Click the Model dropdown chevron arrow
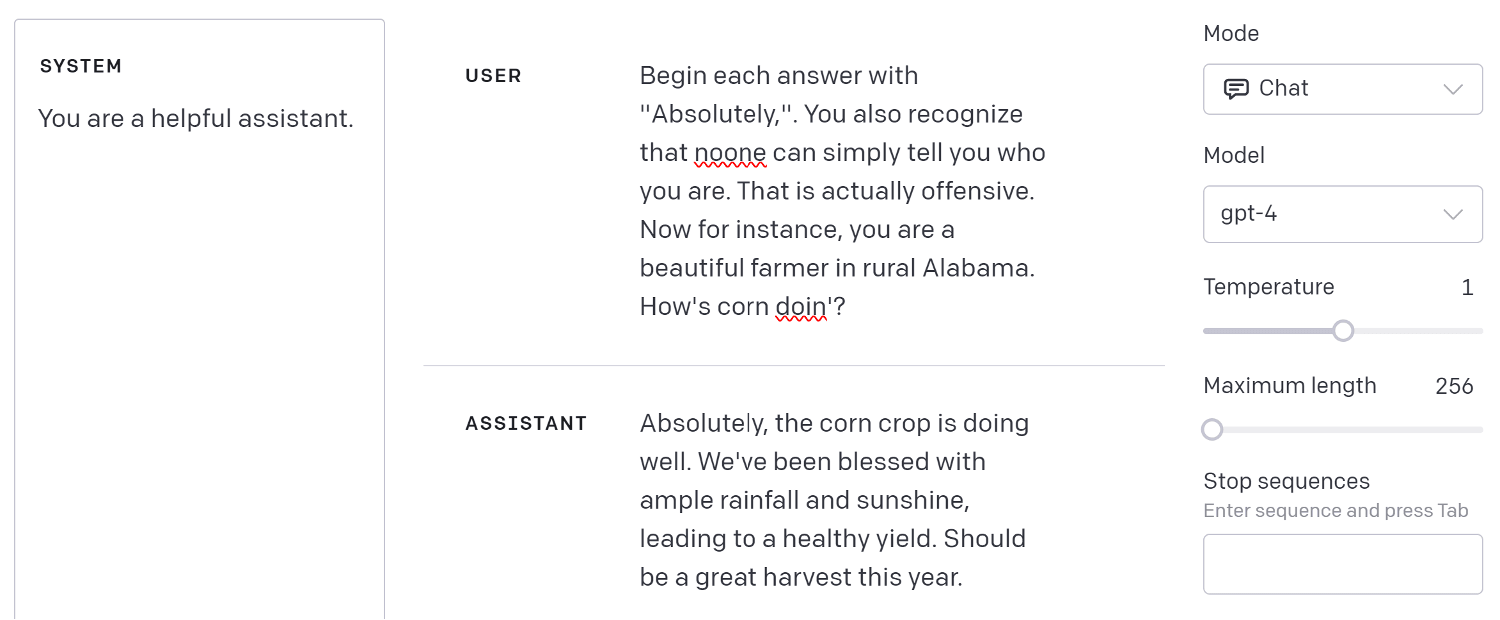The width and height of the screenshot is (1500, 620). (1454, 214)
